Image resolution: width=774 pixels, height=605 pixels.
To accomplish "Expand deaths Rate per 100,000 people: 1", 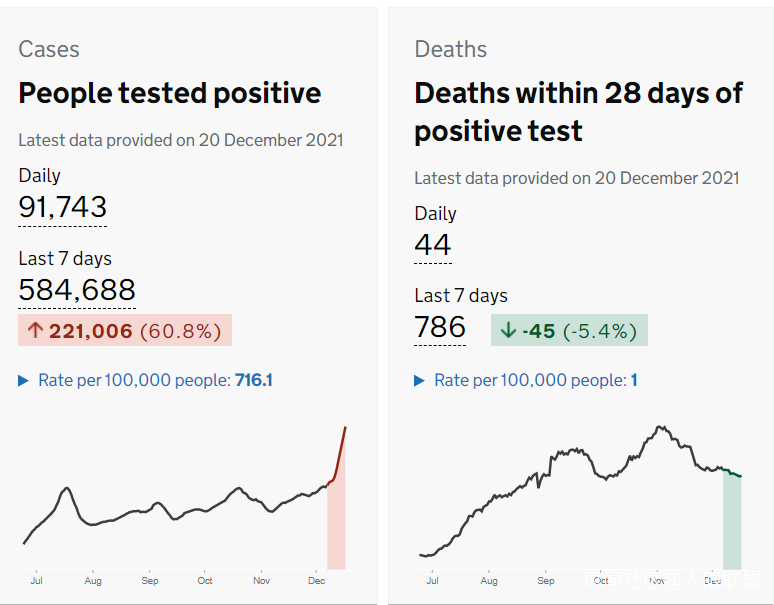I will tap(526, 380).
